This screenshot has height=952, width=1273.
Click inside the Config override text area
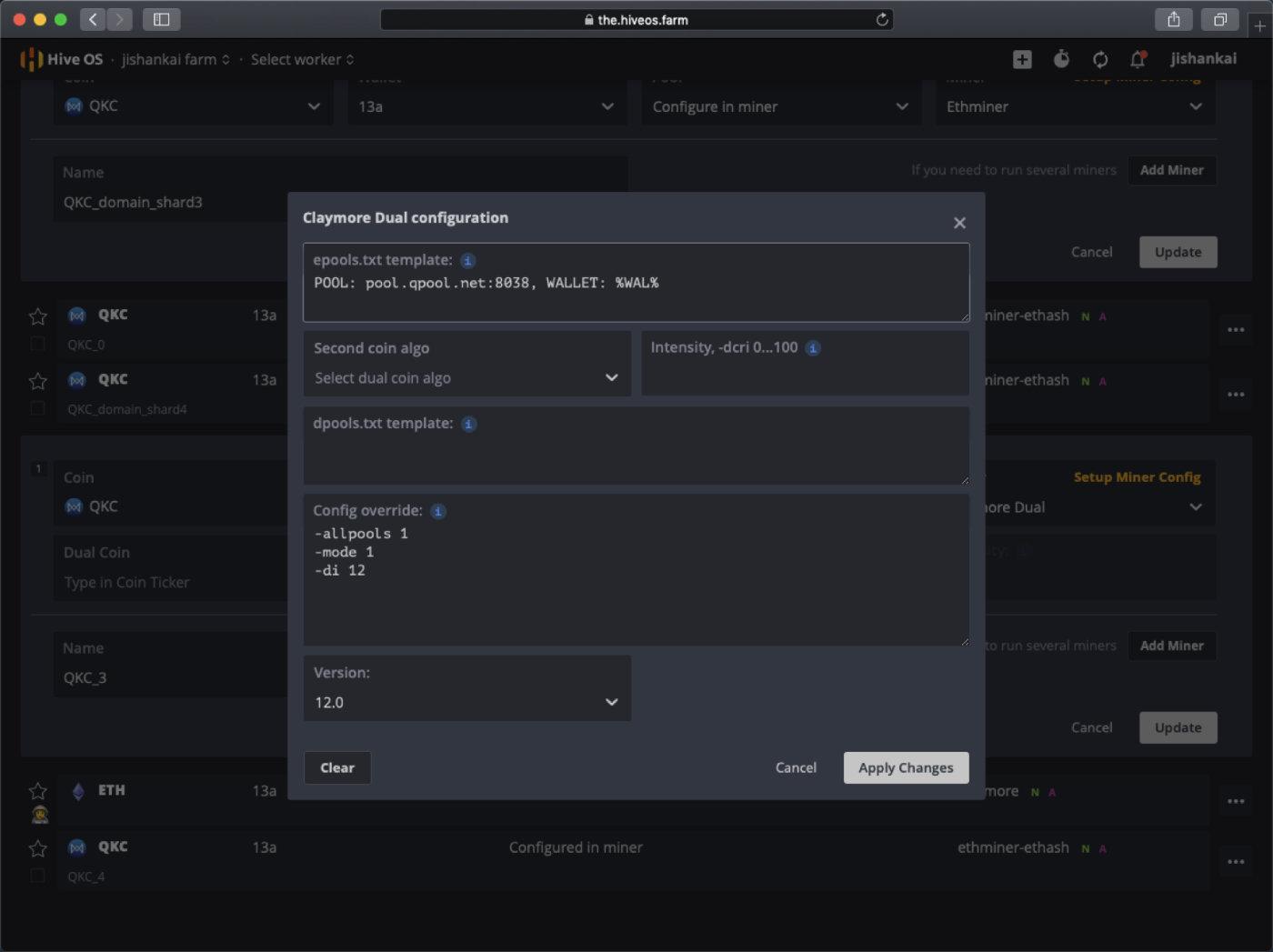[x=636, y=600]
